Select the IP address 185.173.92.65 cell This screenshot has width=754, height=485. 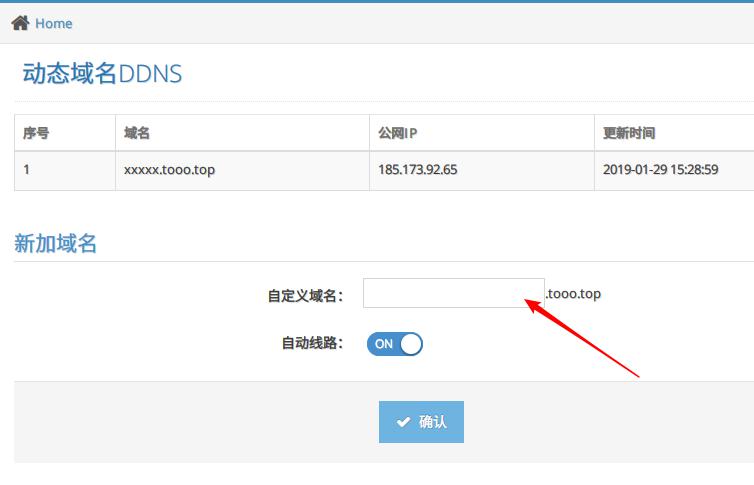click(x=417, y=170)
